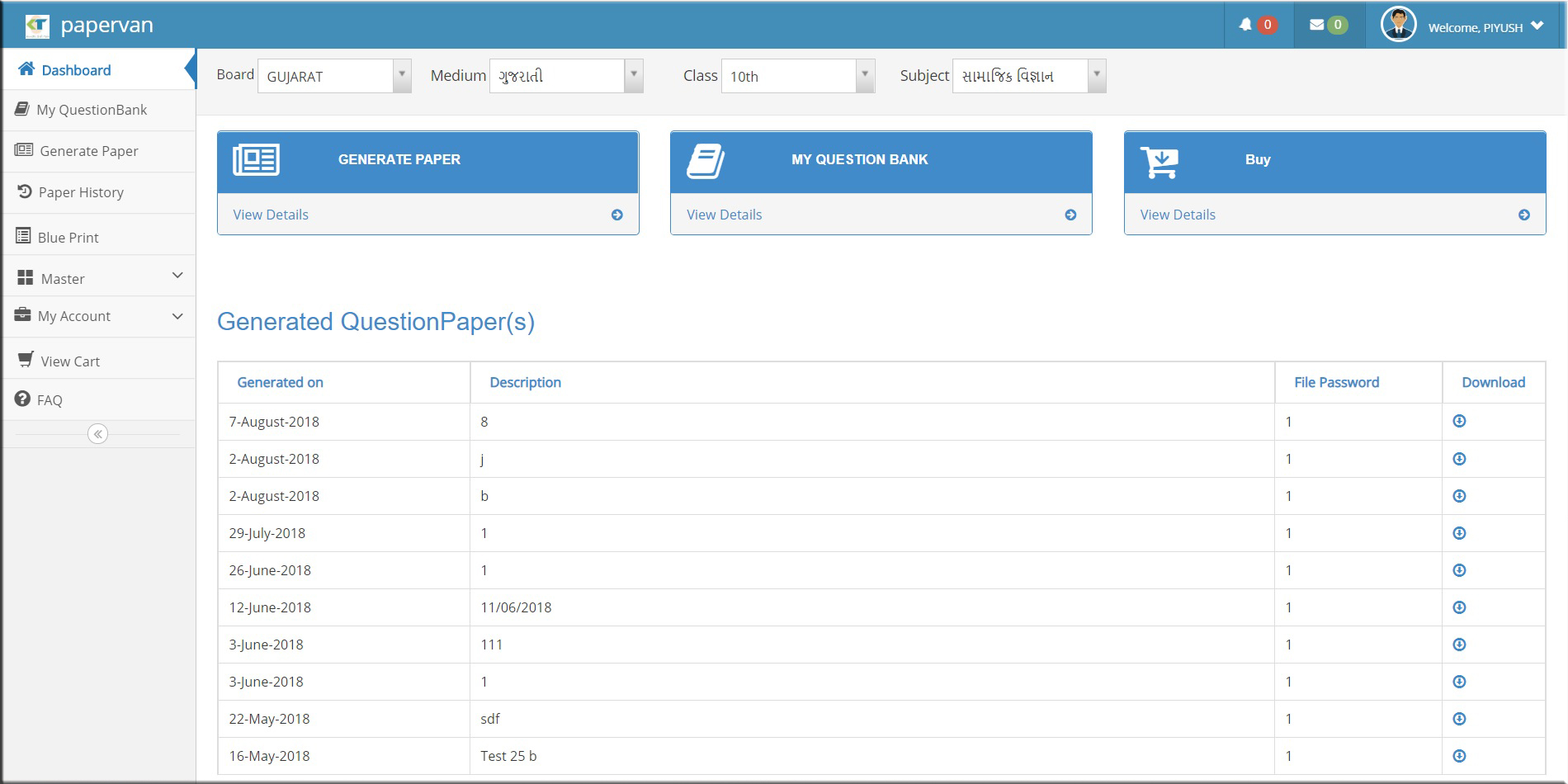
Task: Collapse the sidebar with double-arrow icon
Action: [x=97, y=434]
